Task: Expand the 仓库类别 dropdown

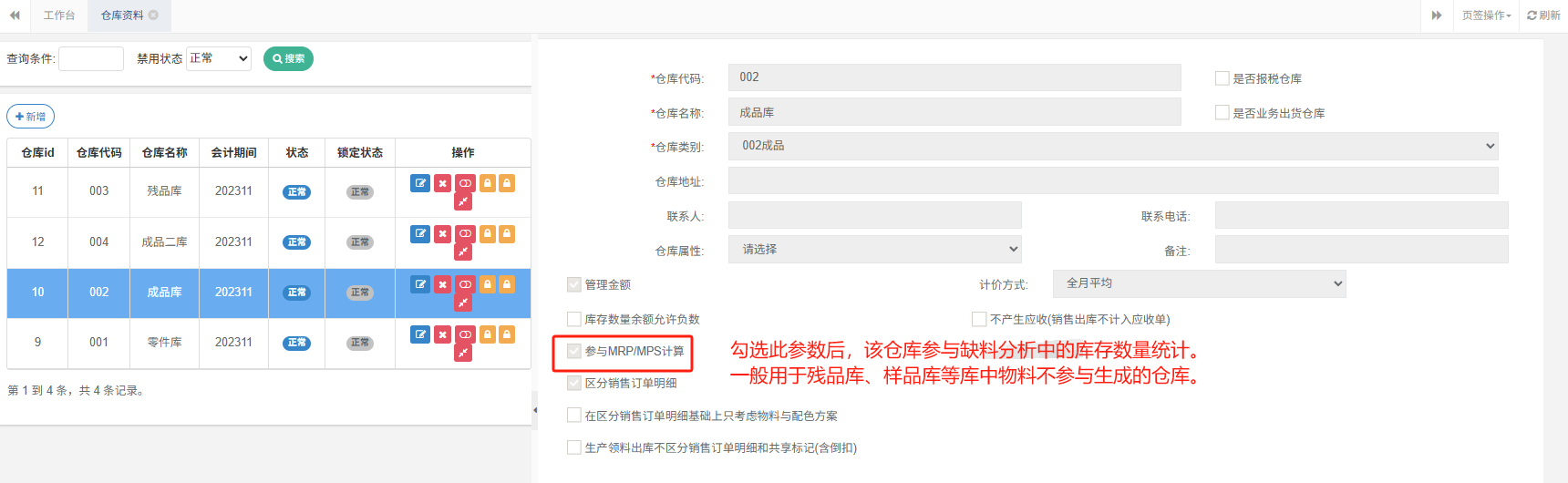Action: point(1112,146)
